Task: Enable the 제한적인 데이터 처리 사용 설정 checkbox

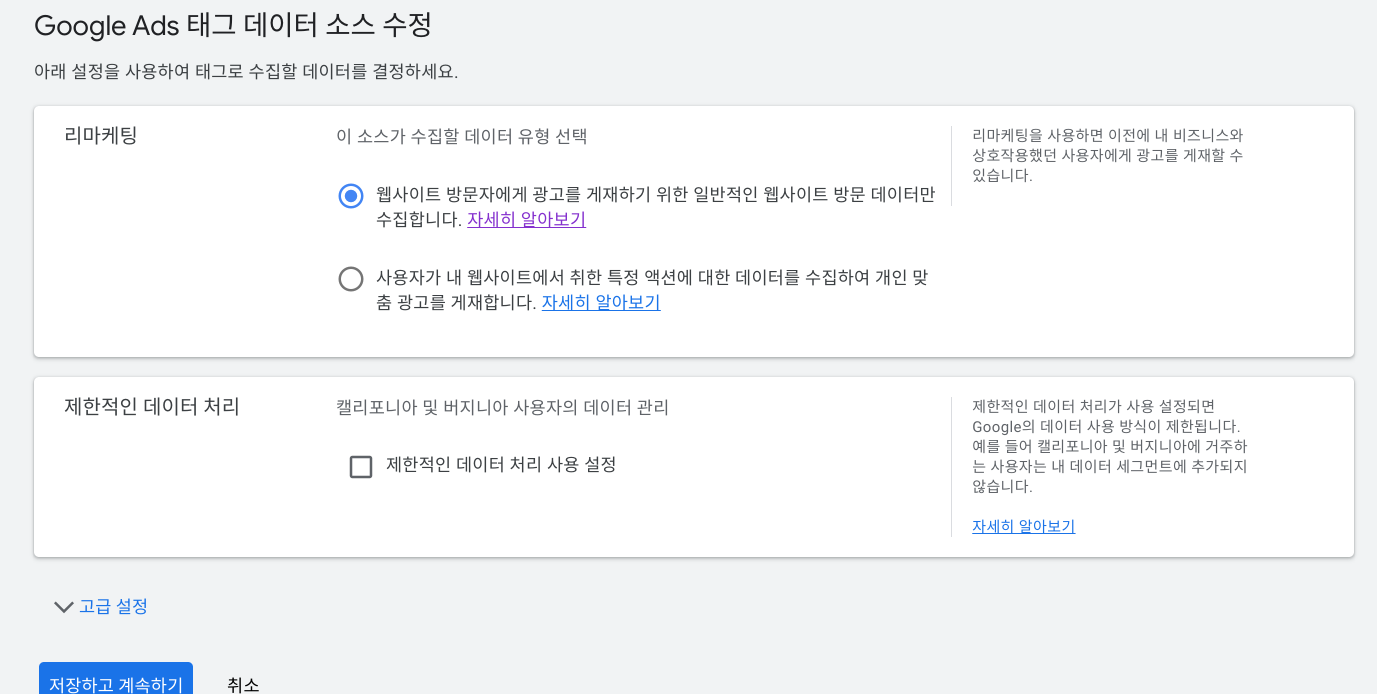Action: (x=361, y=466)
